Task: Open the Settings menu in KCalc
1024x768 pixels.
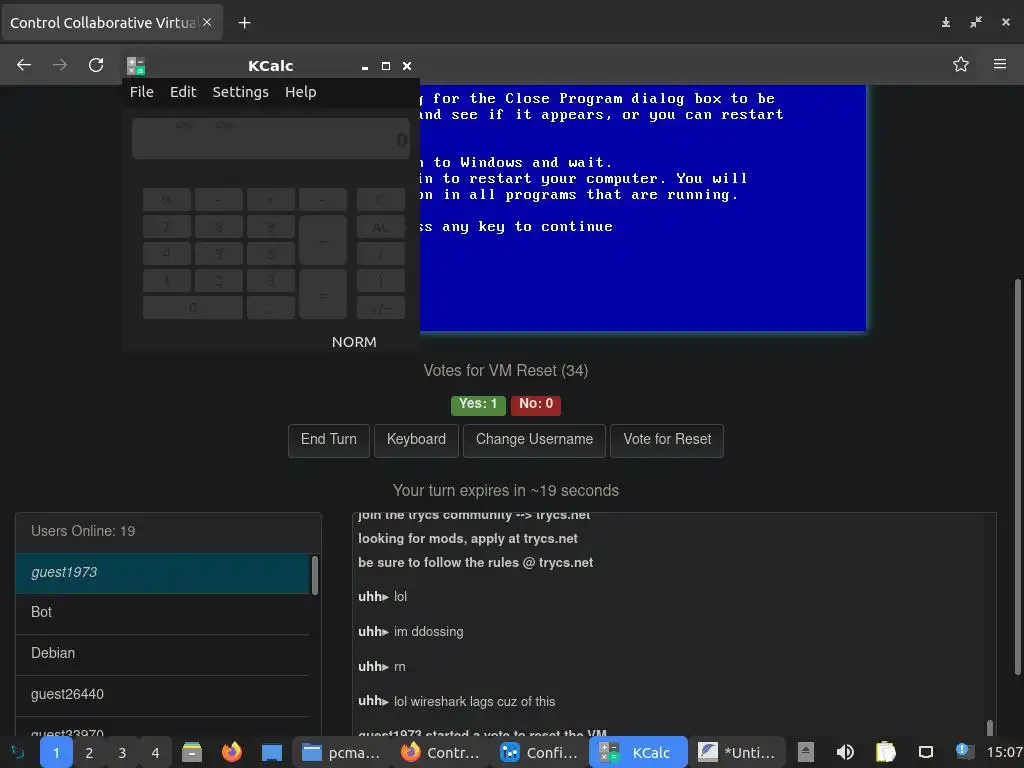Action: (240, 92)
